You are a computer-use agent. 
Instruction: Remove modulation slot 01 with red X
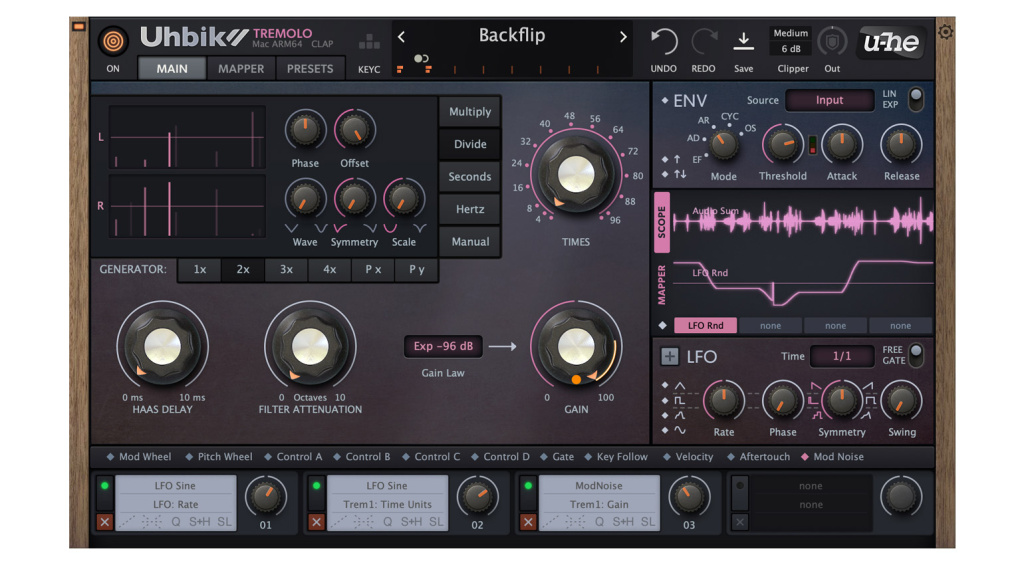pos(104,522)
